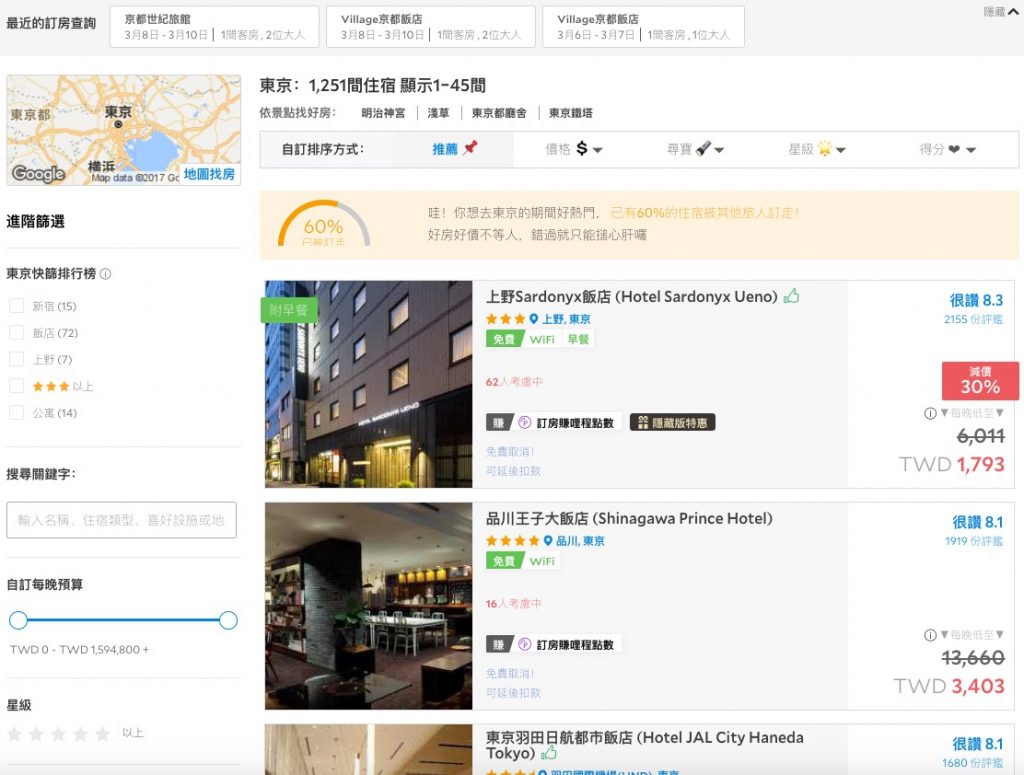Click the 地圖找房 map button
Image resolution: width=1024 pixels, height=775 pixels.
point(209,174)
